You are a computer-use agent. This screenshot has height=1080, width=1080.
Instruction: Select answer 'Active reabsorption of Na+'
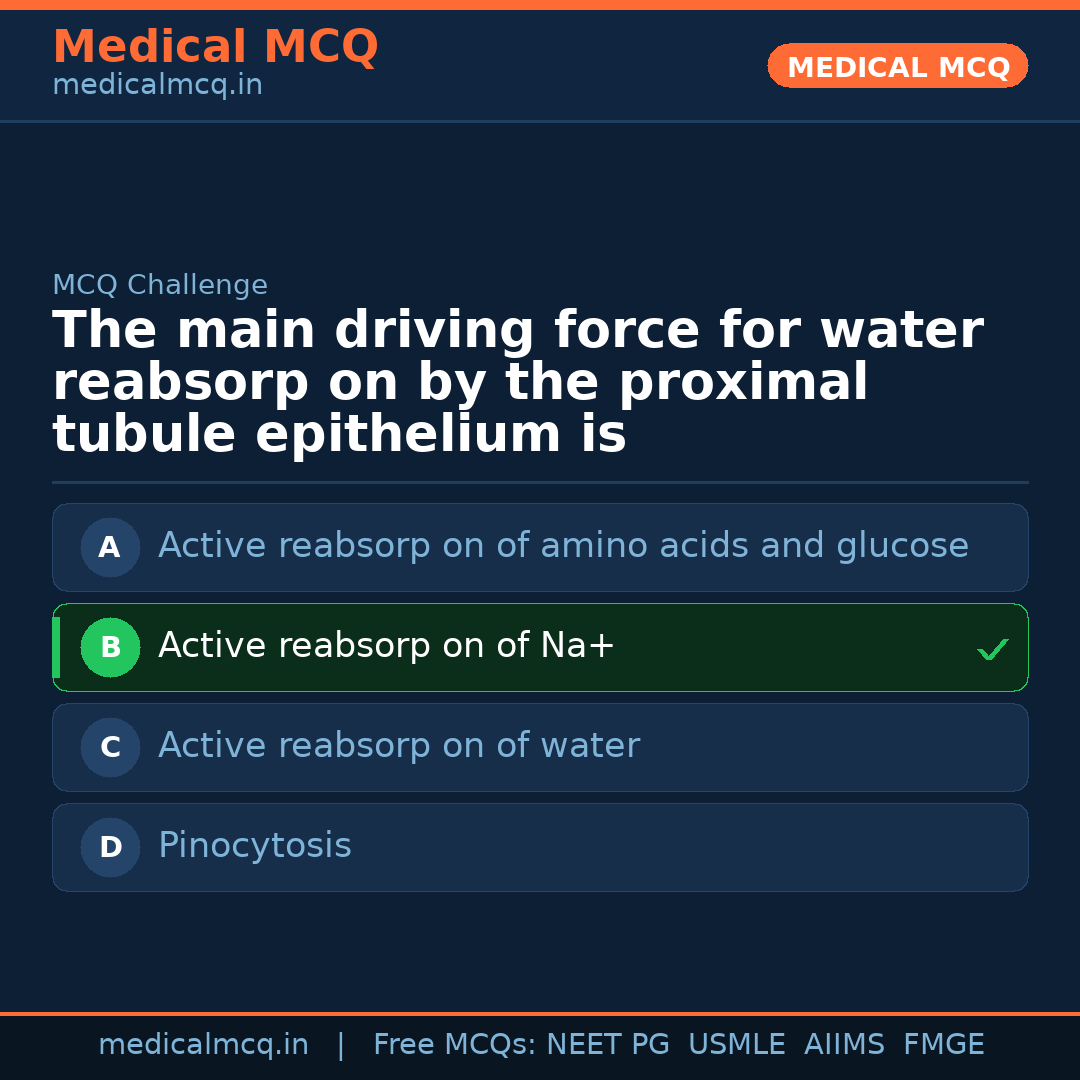(386, 647)
